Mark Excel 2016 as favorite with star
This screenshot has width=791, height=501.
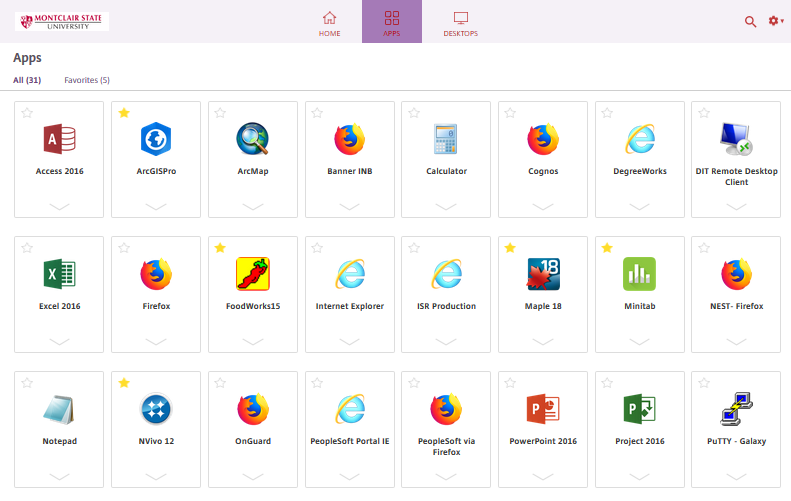27,248
